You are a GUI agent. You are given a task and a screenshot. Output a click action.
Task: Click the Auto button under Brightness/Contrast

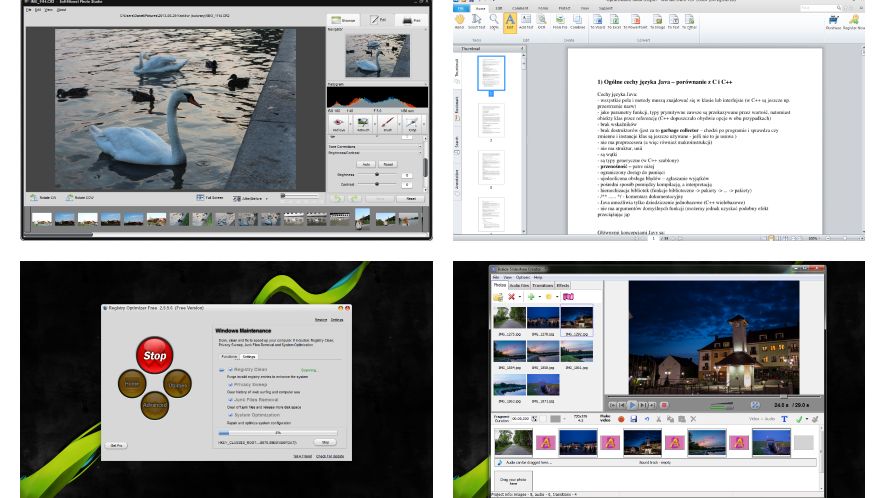click(366, 164)
